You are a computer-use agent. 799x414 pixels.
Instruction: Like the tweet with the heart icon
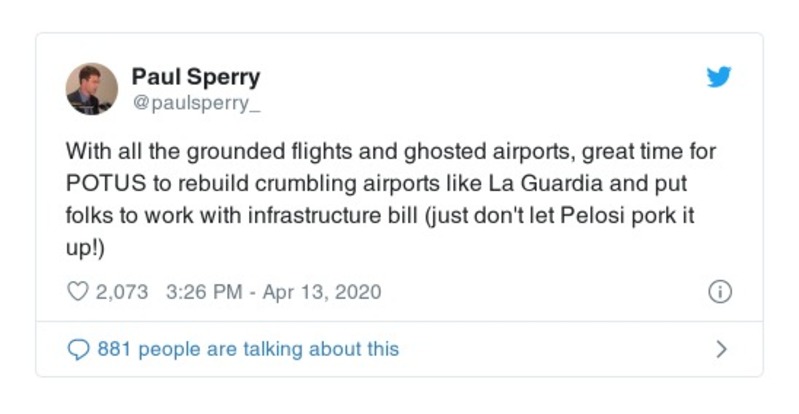pyautogui.click(x=78, y=292)
